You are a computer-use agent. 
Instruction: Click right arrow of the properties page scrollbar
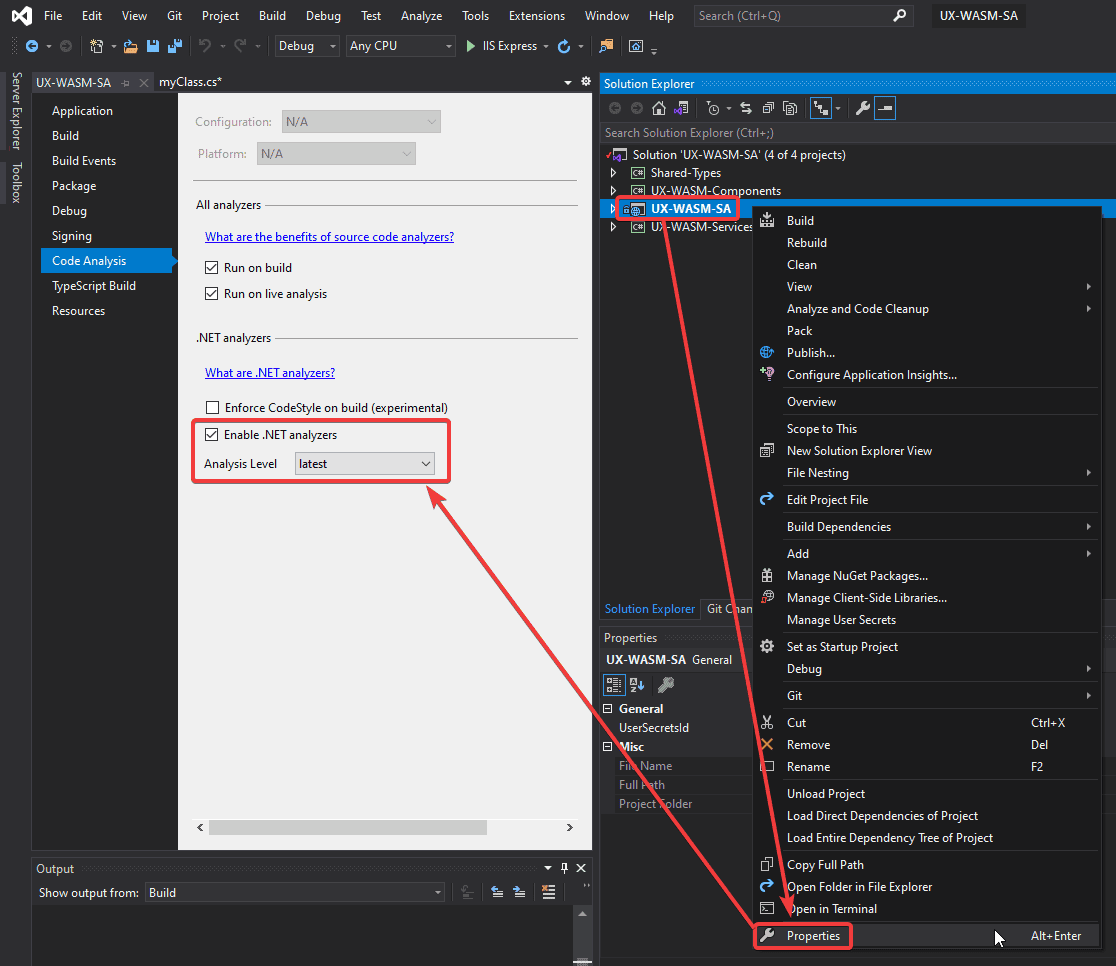pyautogui.click(x=569, y=827)
